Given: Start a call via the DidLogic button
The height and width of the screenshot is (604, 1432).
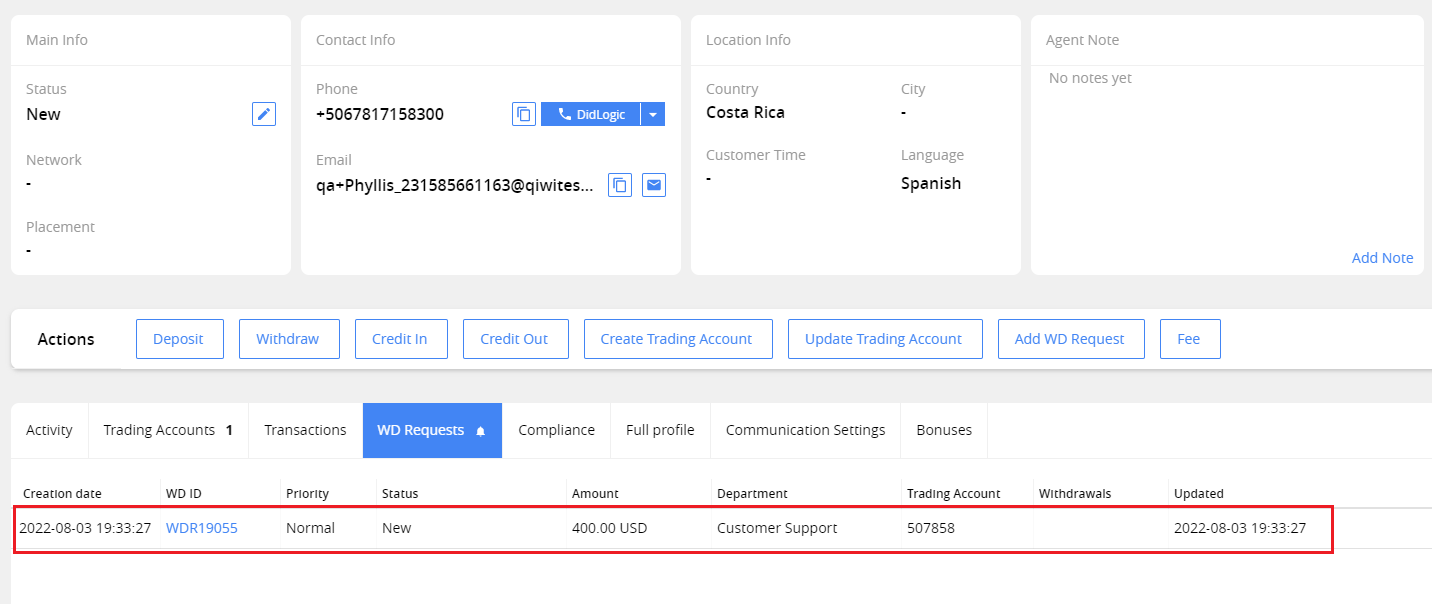Looking at the screenshot, I should [x=590, y=113].
